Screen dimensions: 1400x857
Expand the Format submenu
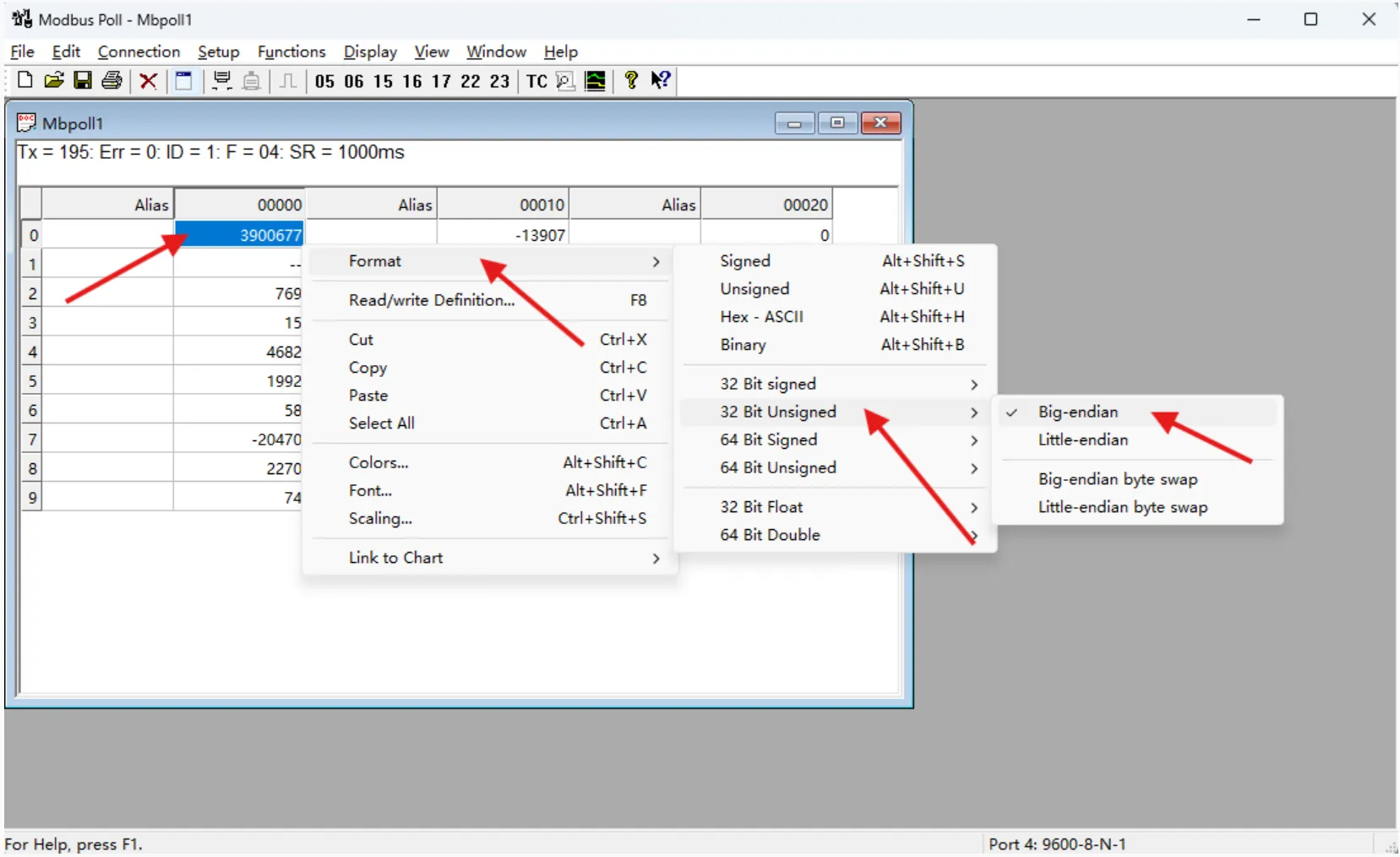(x=375, y=261)
